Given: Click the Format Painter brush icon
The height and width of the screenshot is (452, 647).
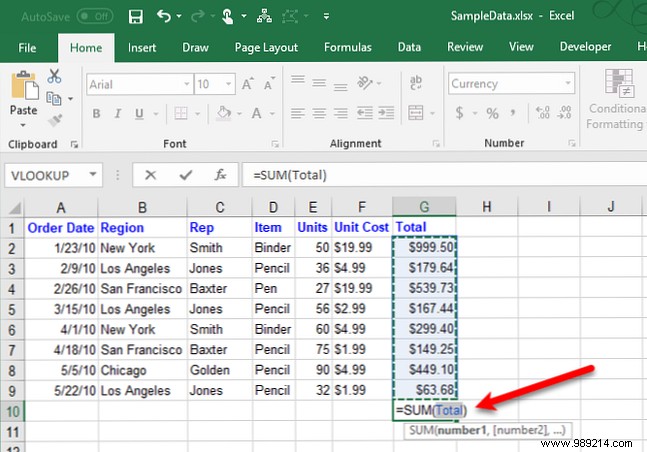Looking at the screenshot, I should click(55, 120).
